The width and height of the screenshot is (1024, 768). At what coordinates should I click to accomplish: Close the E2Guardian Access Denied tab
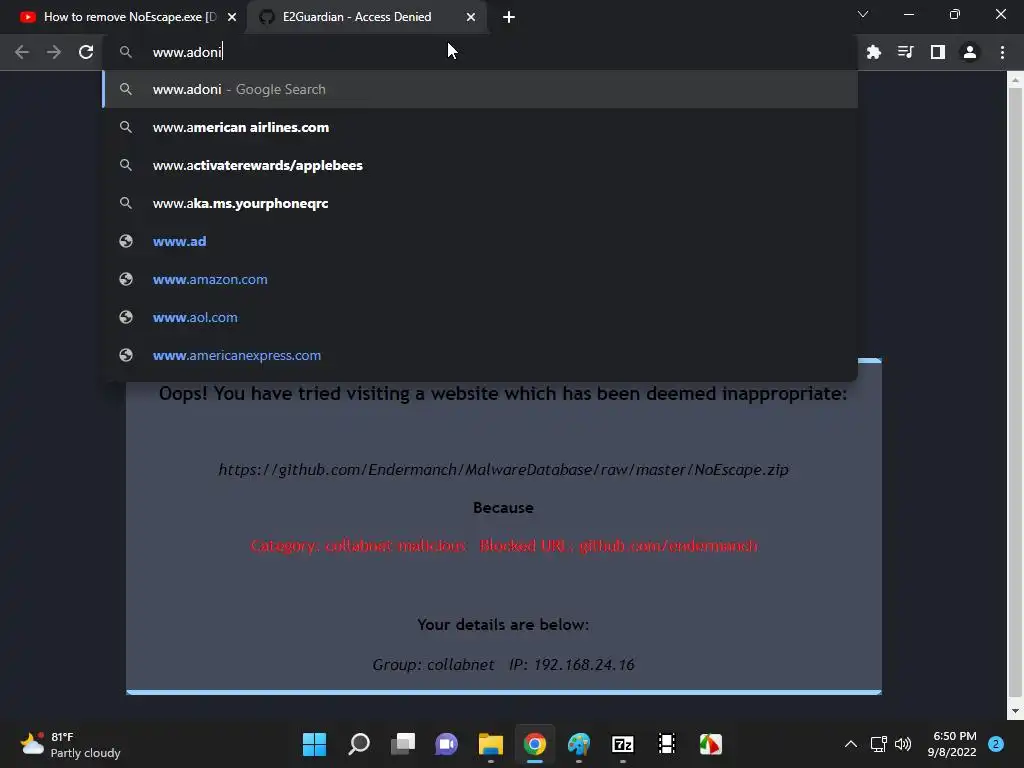(471, 17)
